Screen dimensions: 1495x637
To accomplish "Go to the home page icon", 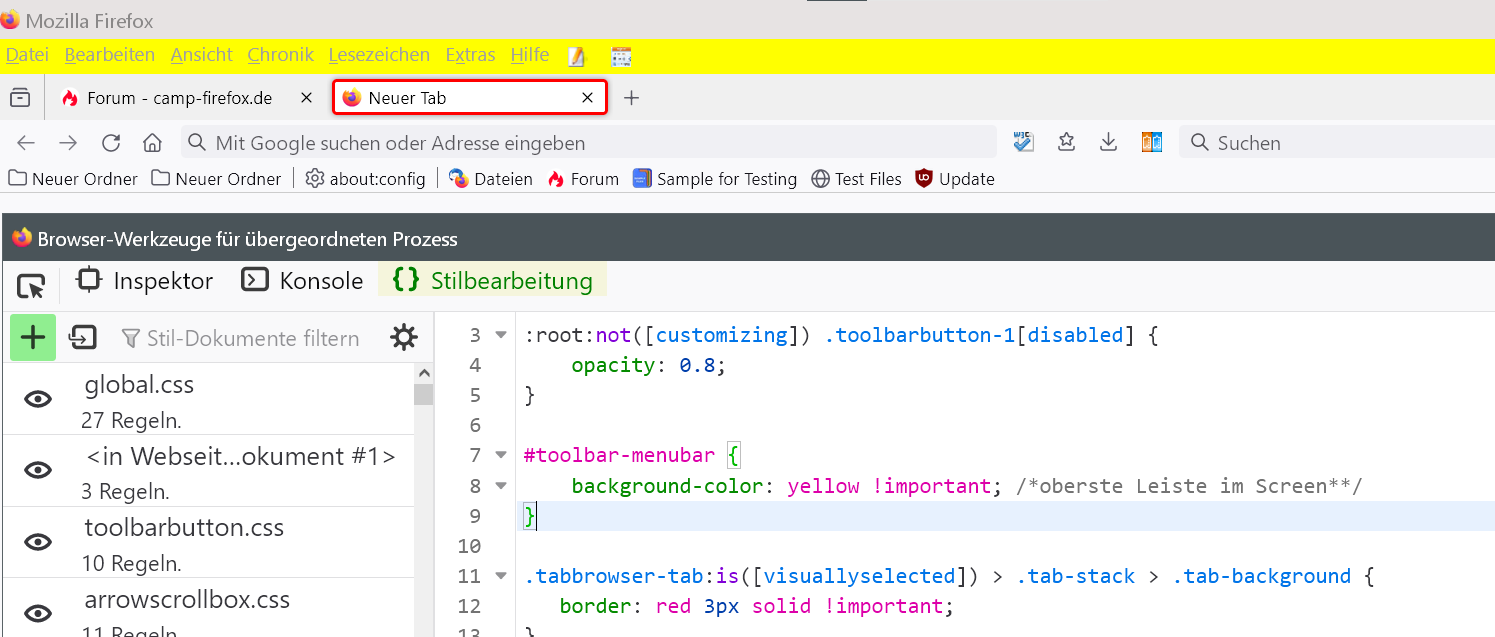I will [152, 143].
